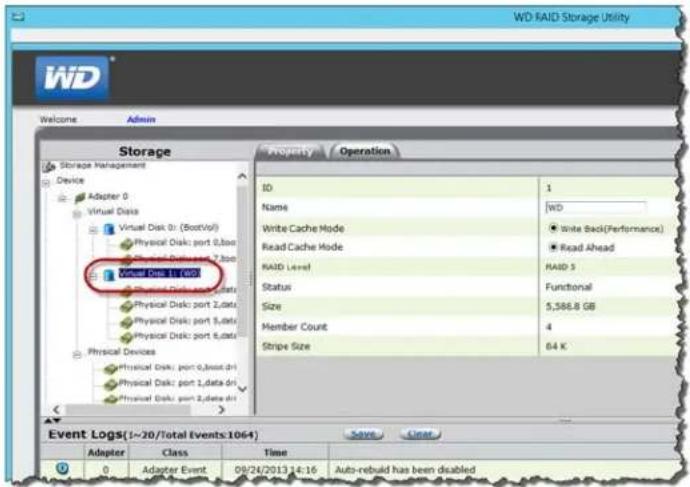Click the 64 K stripe size value
Screen dimensions: 690x487
(x=556, y=346)
